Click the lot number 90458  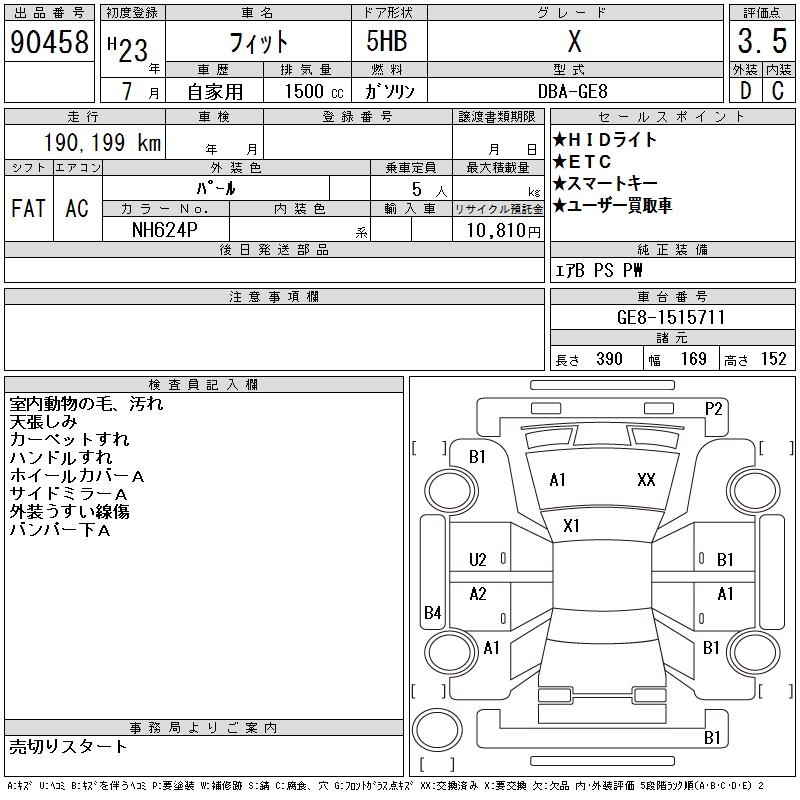pyautogui.click(x=48, y=42)
